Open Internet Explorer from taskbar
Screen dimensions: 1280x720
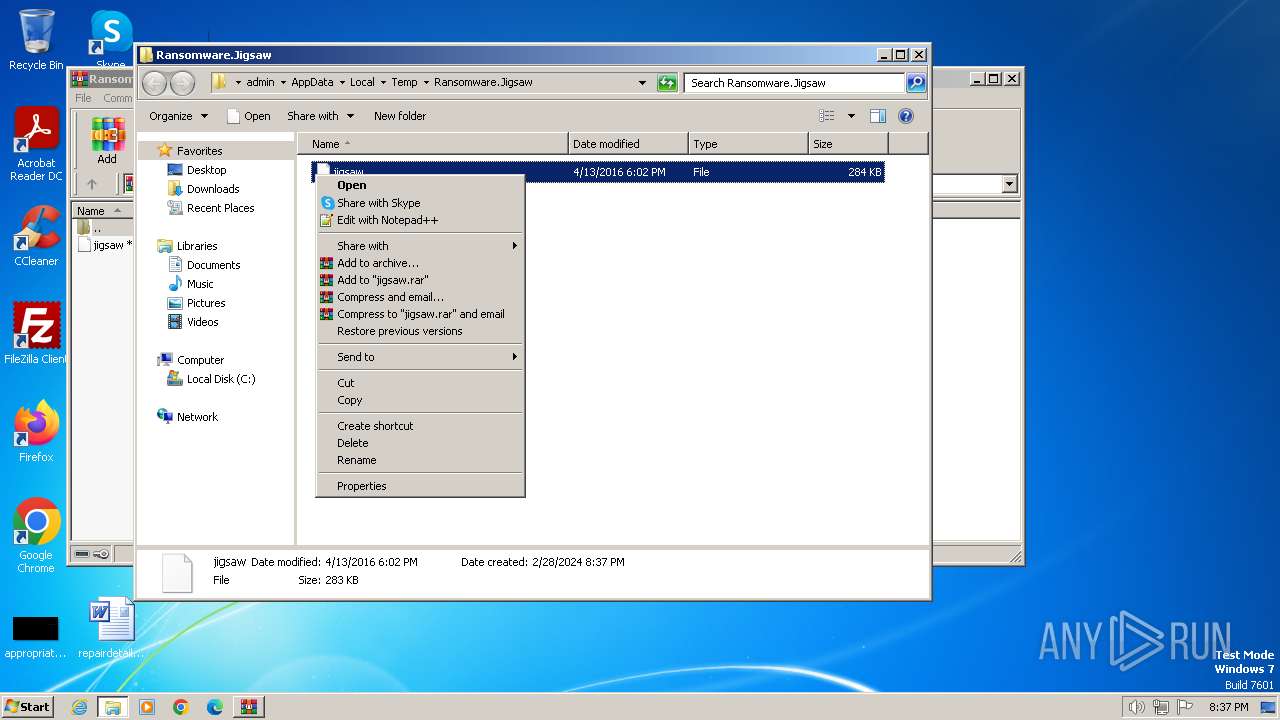pos(79,707)
